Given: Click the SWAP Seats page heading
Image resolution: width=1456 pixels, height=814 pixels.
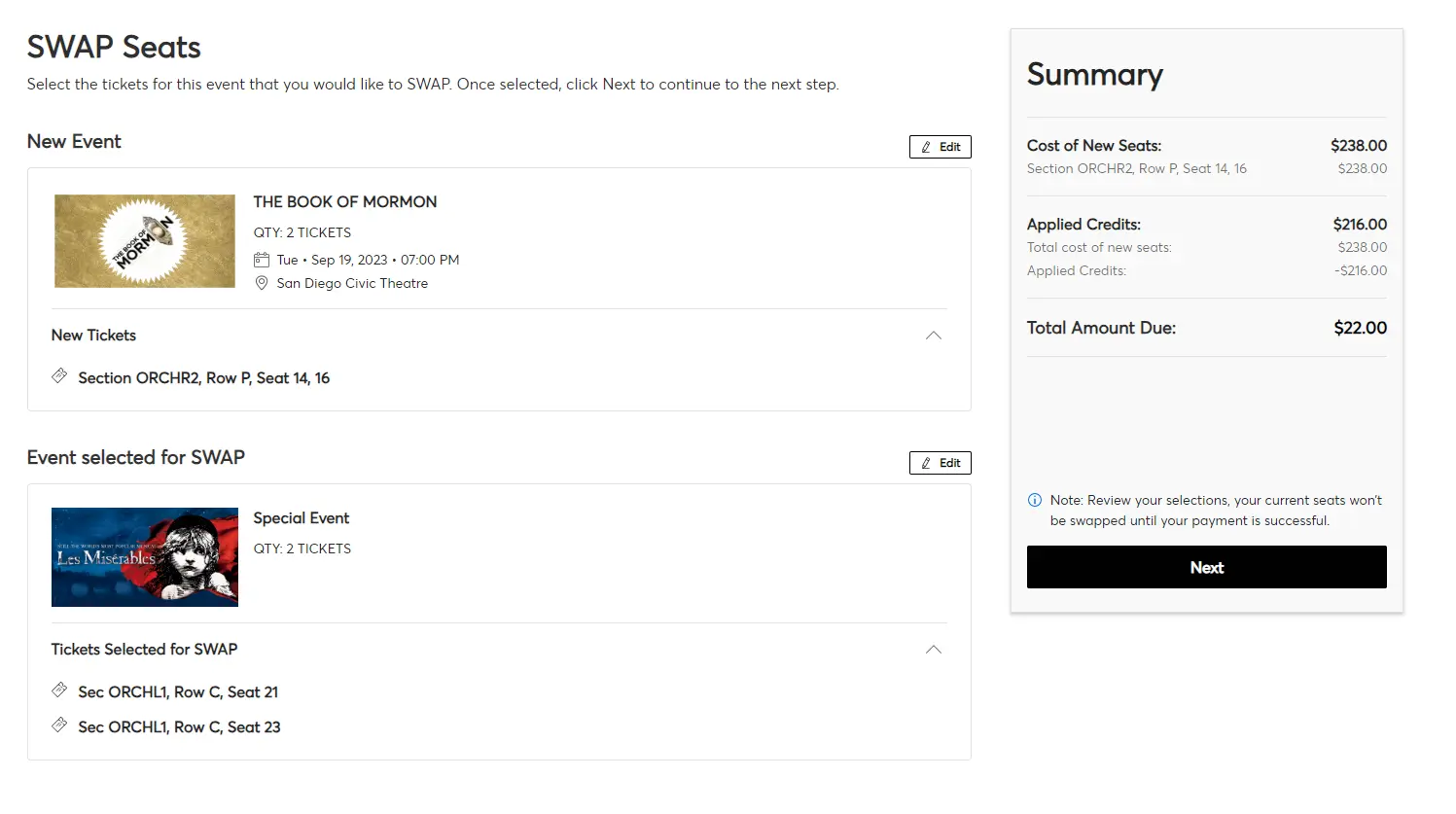Looking at the screenshot, I should 114,47.
